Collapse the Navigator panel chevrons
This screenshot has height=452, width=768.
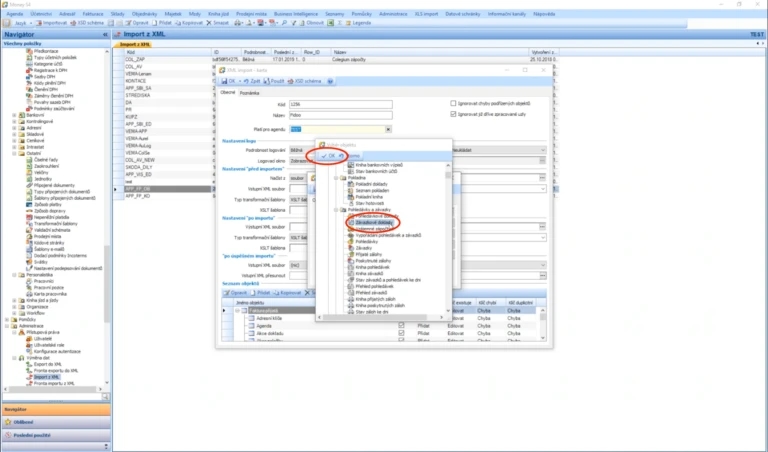pyautogui.click(x=105, y=35)
